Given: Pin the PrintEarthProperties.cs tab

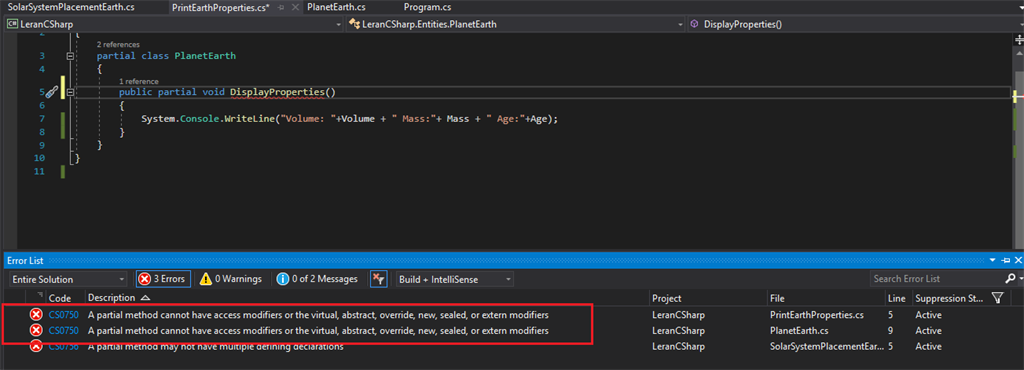Looking at the screenshot, I should point(281,7).
